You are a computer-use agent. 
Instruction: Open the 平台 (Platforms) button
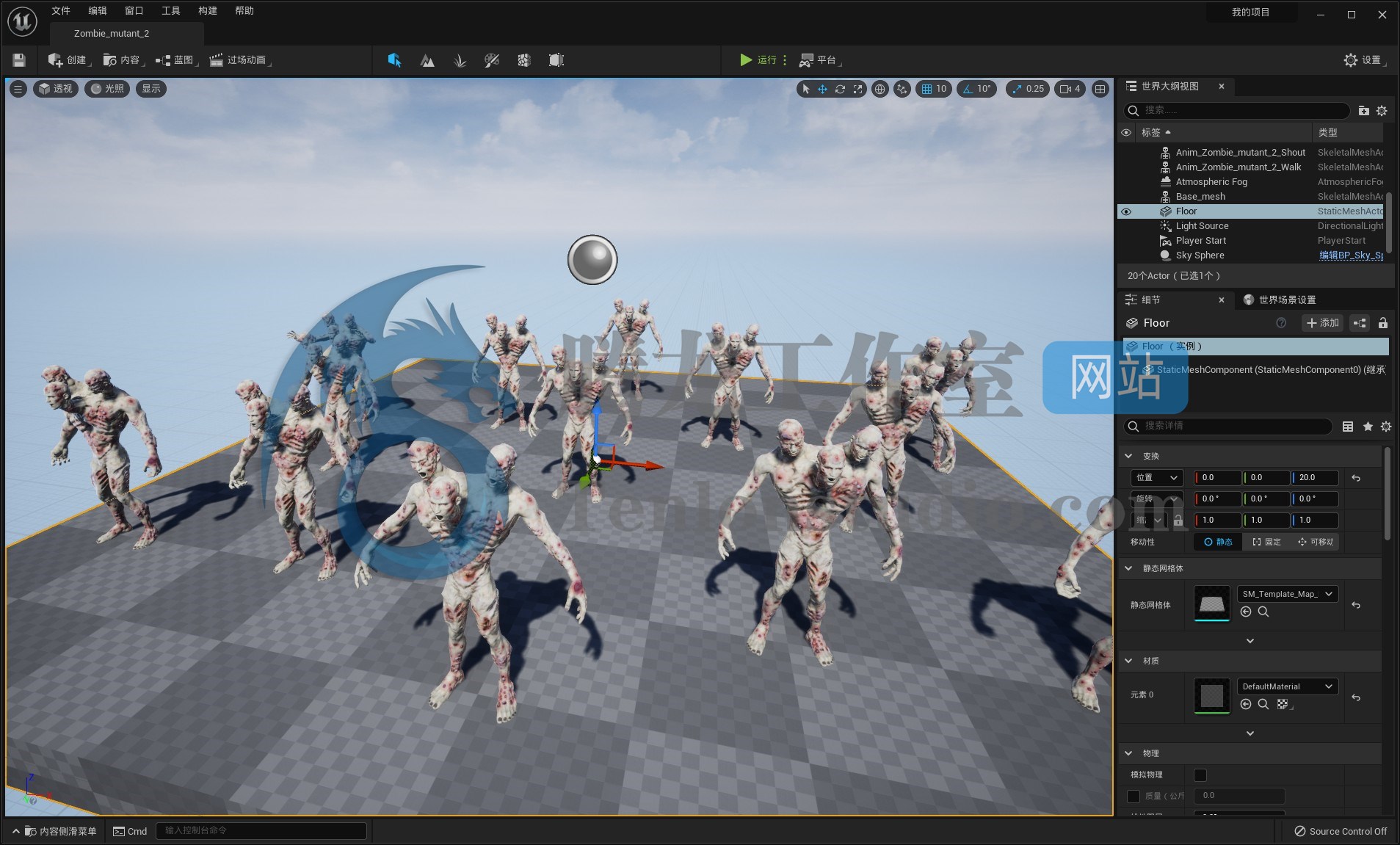tap(819, 60)
